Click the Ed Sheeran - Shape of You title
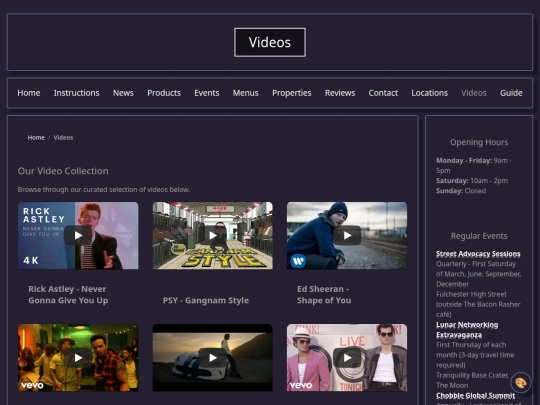Screen dimensions: 540x405 click(x=324, y=294)
